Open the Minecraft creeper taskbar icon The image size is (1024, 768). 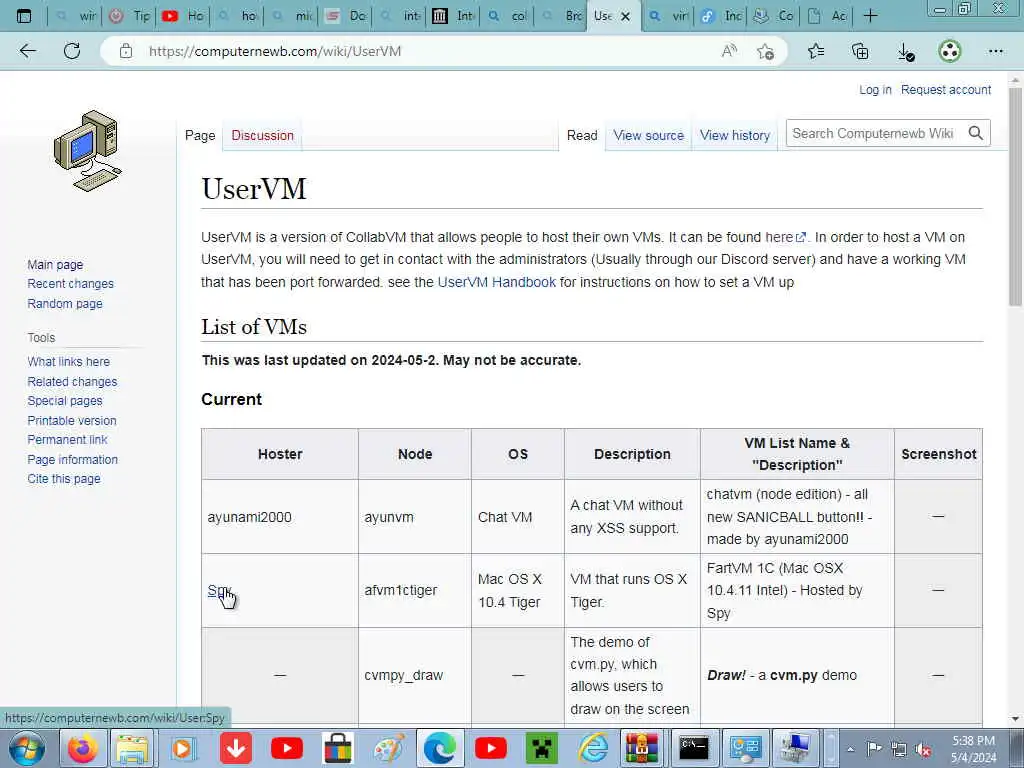(541, 748)
